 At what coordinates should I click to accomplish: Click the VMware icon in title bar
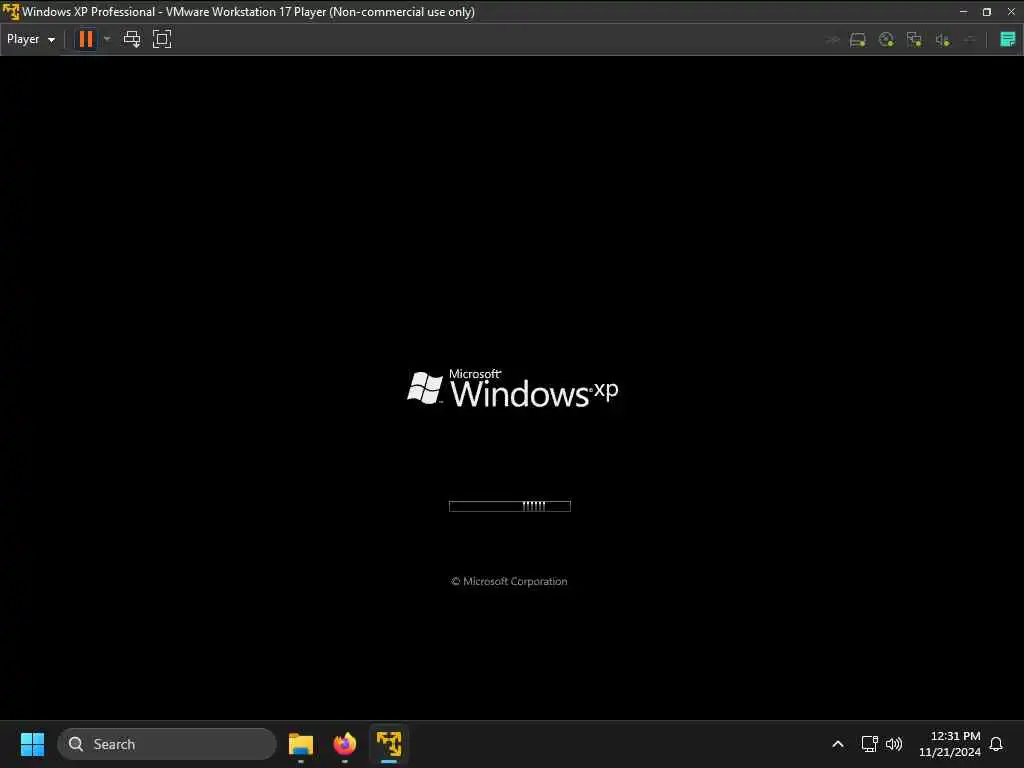(x=10, y=11)
